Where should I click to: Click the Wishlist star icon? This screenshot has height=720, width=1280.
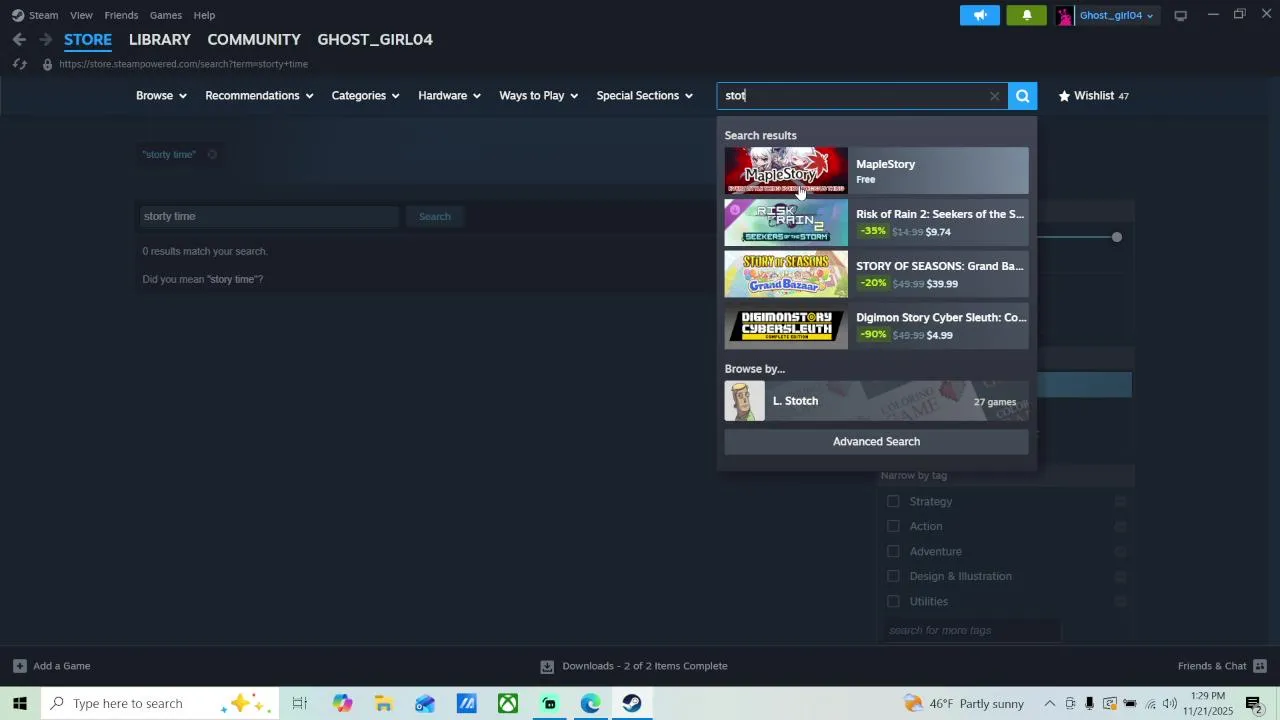1064,96
